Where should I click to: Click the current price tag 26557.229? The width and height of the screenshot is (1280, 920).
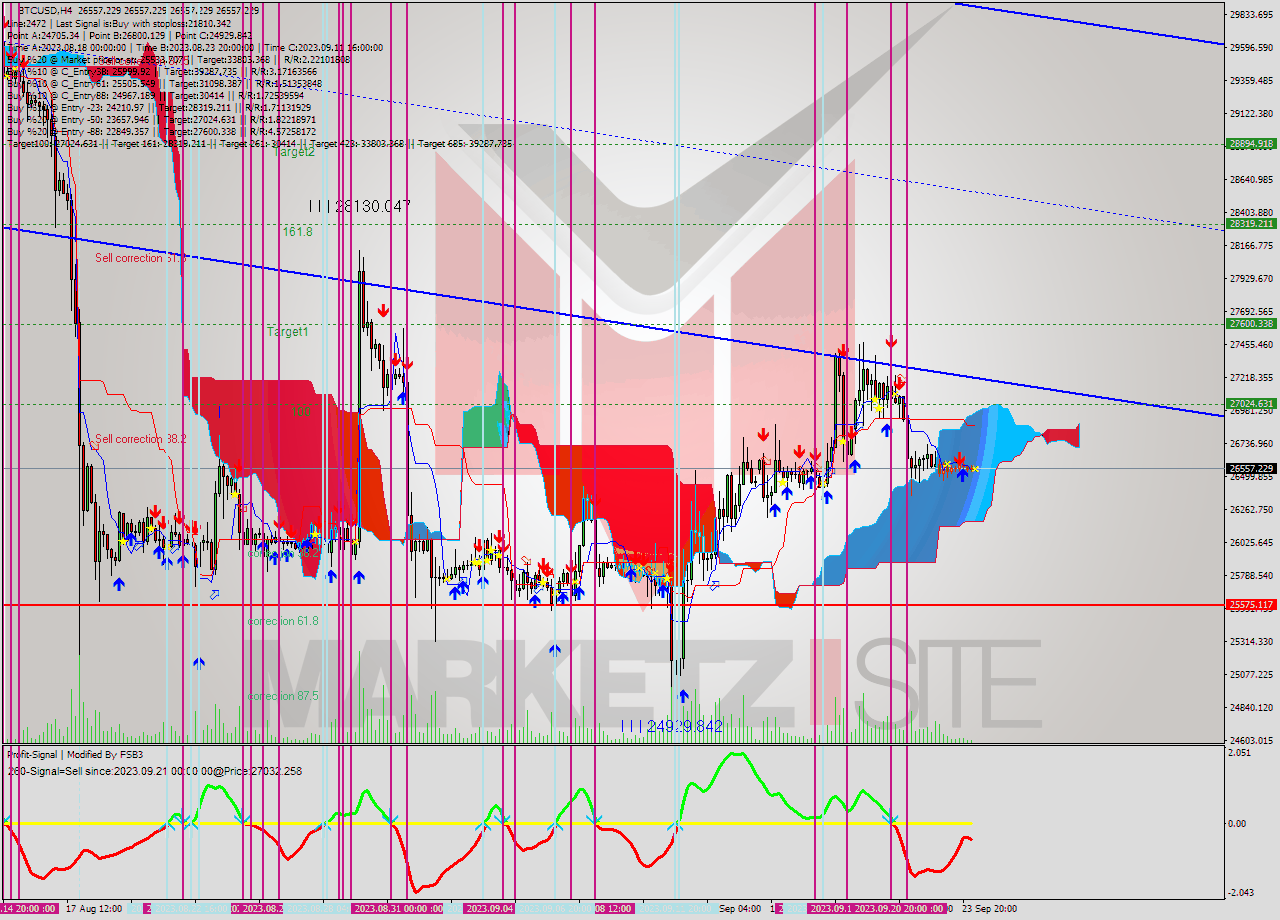pos(1251,468)
